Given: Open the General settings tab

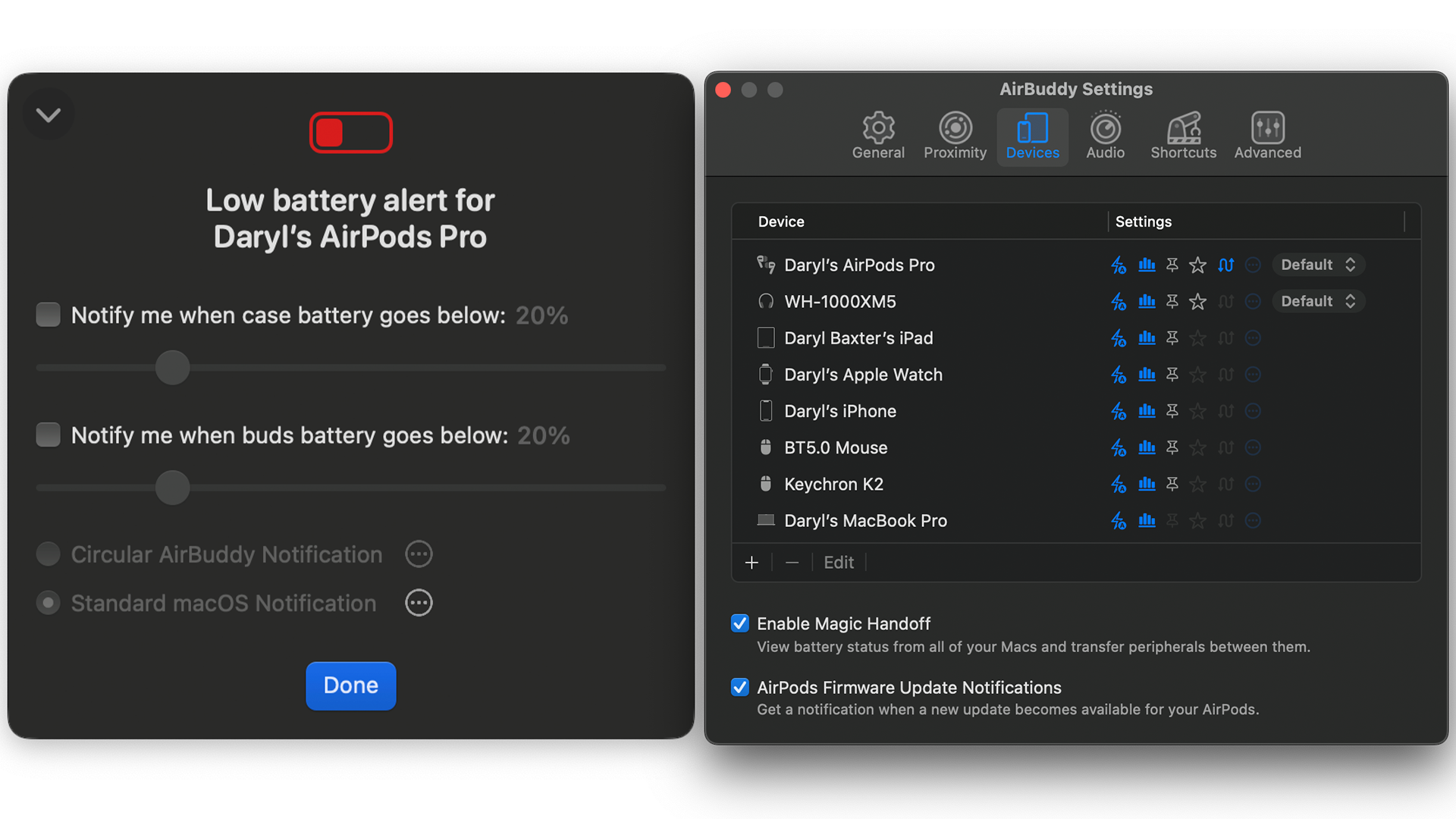Looking at the screenshot, I should click(878, 136).
